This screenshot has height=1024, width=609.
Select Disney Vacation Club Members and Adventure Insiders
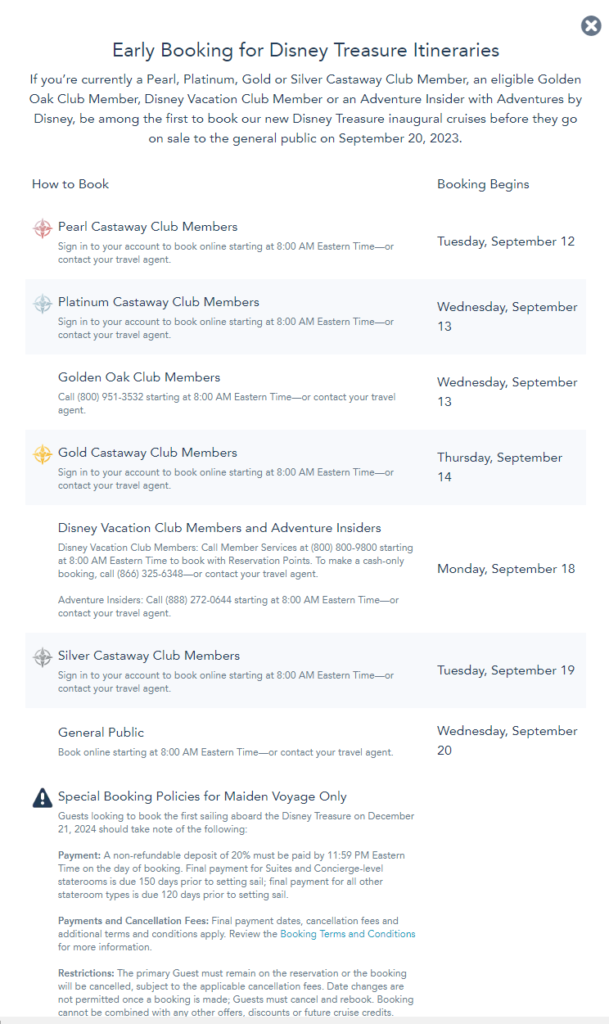coord(219,527)
